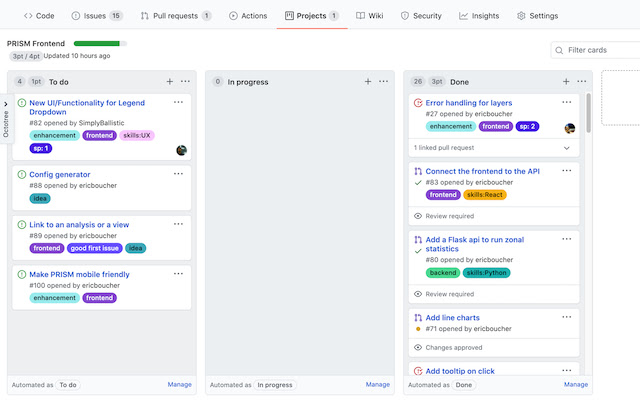This screenshot has width=640, height=400.
Task: Click the PRISM Frontend progress bar
Action: click(x=100, y=43)
